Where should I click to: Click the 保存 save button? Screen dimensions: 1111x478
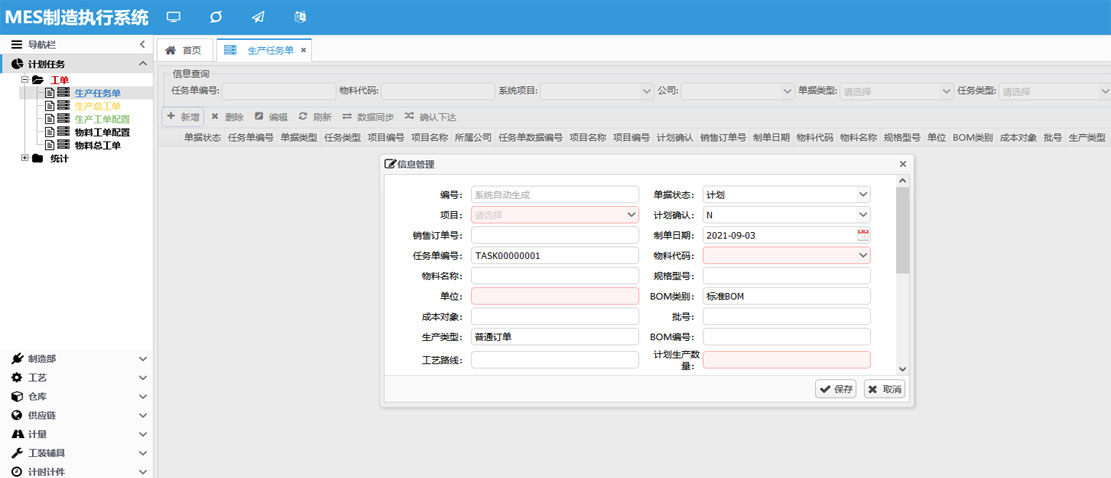pyautogui.click(x=836, y=389)
